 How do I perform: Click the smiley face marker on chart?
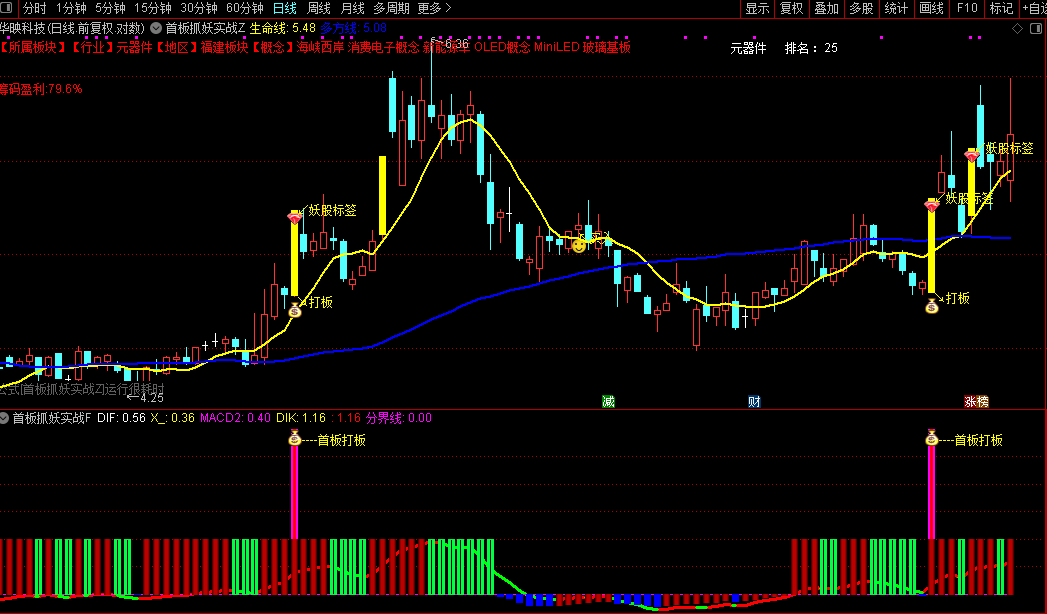579,245
